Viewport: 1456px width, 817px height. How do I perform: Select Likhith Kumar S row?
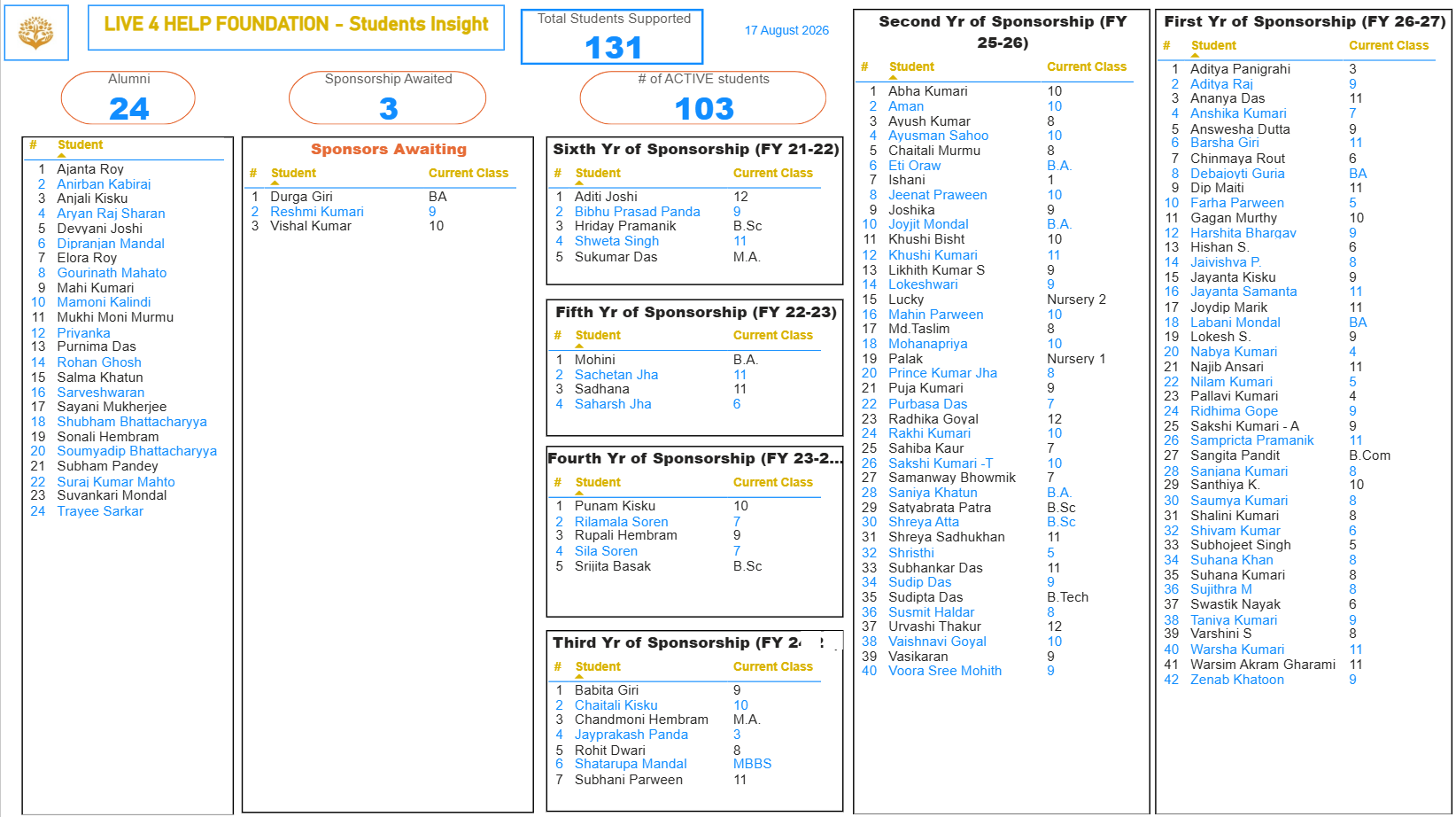tap(996, 270)
